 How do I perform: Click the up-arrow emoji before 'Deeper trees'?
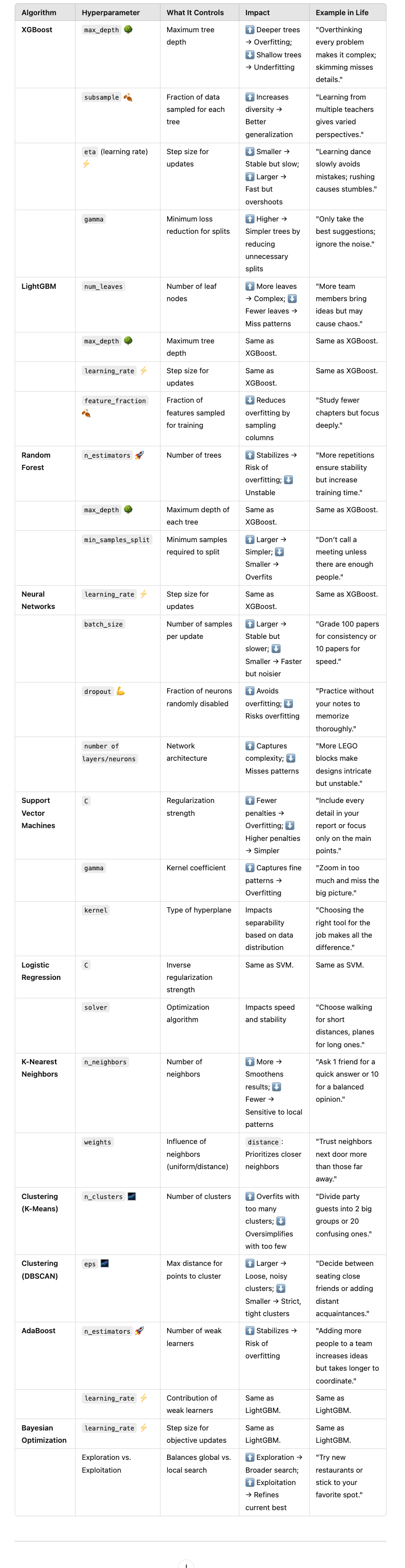pos(250,29)
